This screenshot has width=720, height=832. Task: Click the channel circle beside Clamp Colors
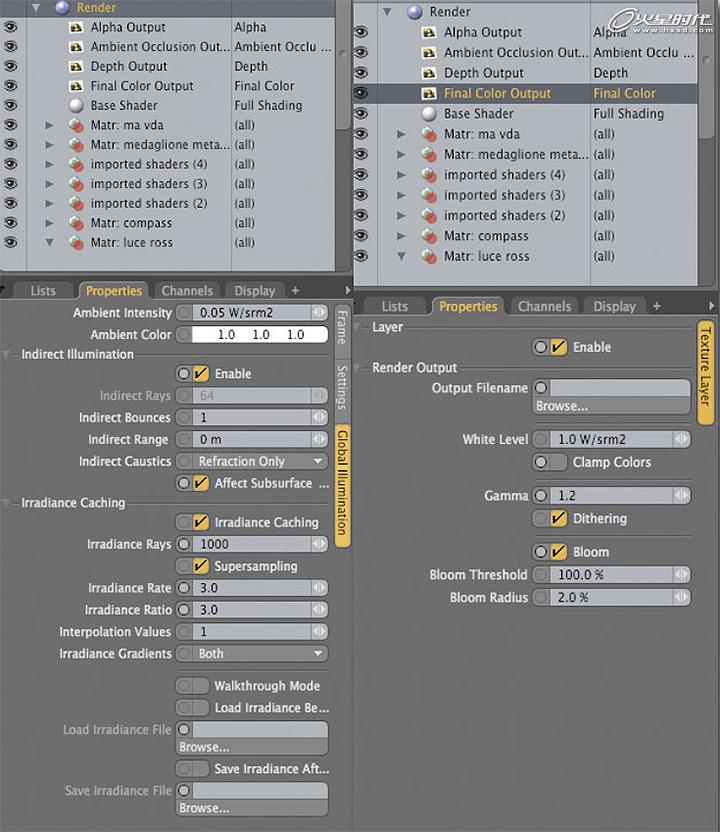point(541,462)
